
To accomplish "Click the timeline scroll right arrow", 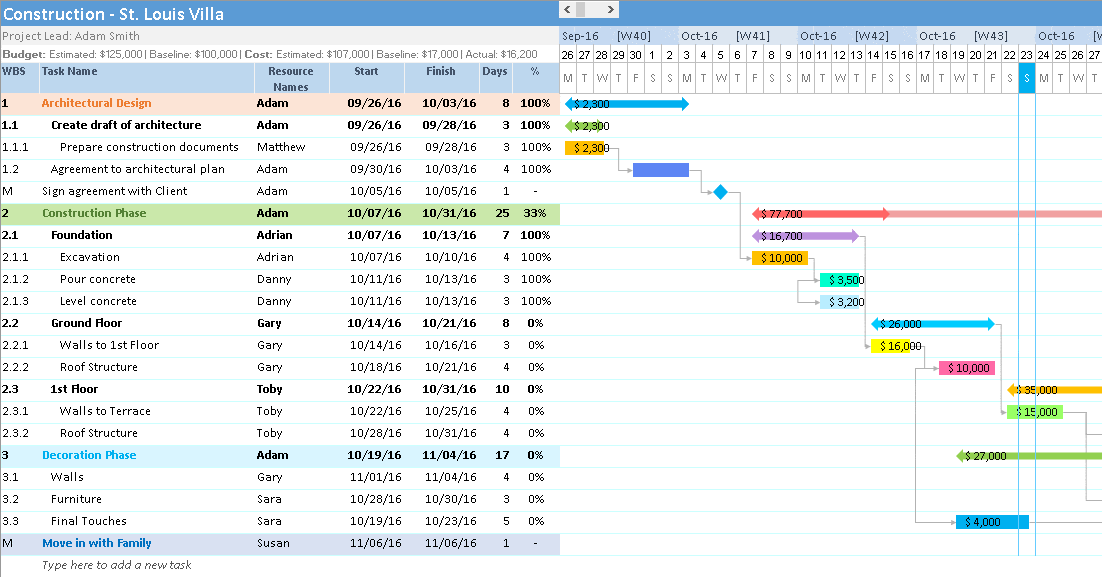I will click(610, 10).
